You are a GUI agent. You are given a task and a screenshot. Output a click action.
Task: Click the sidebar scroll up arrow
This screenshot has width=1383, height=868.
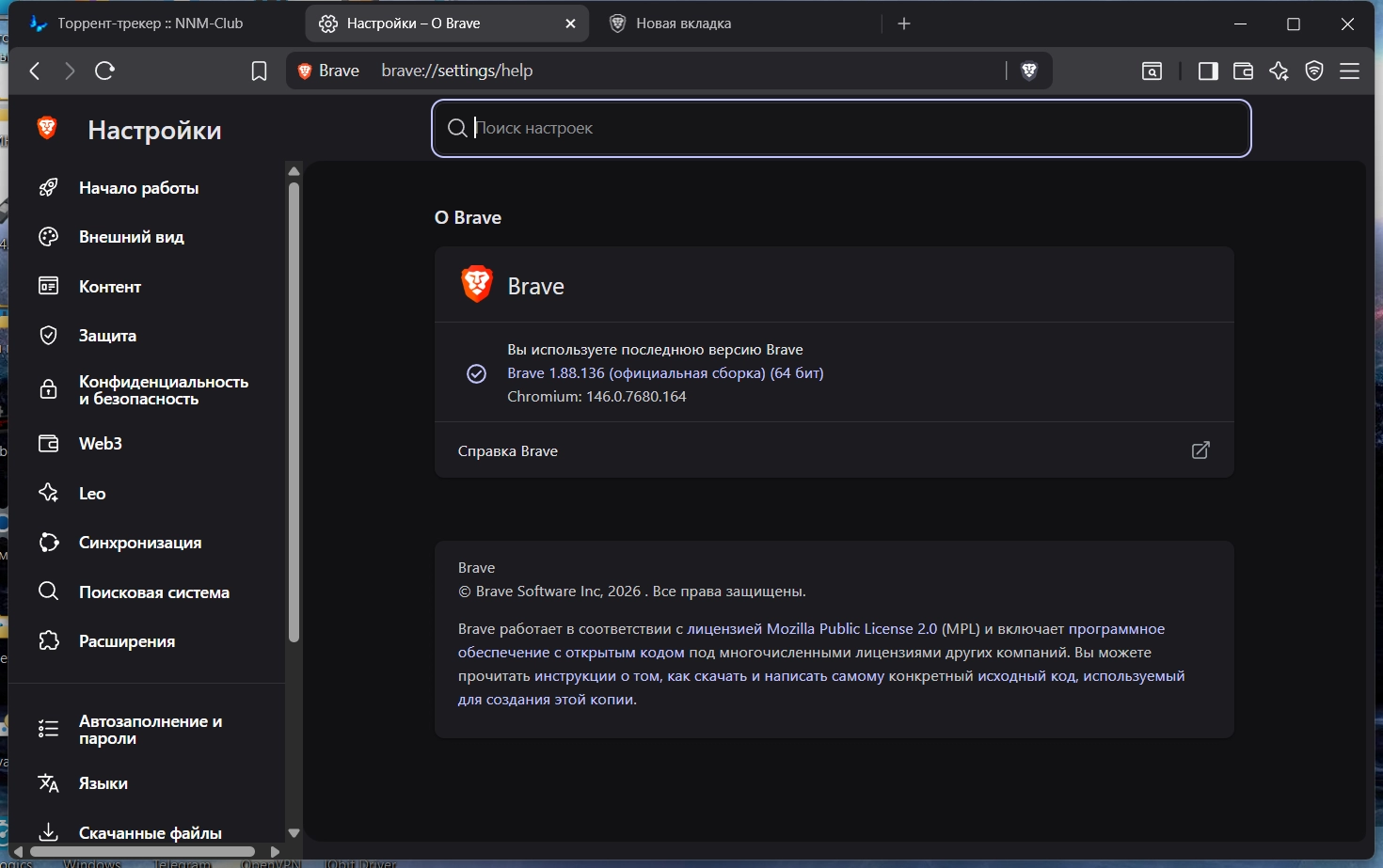click(x=294, y=171)
